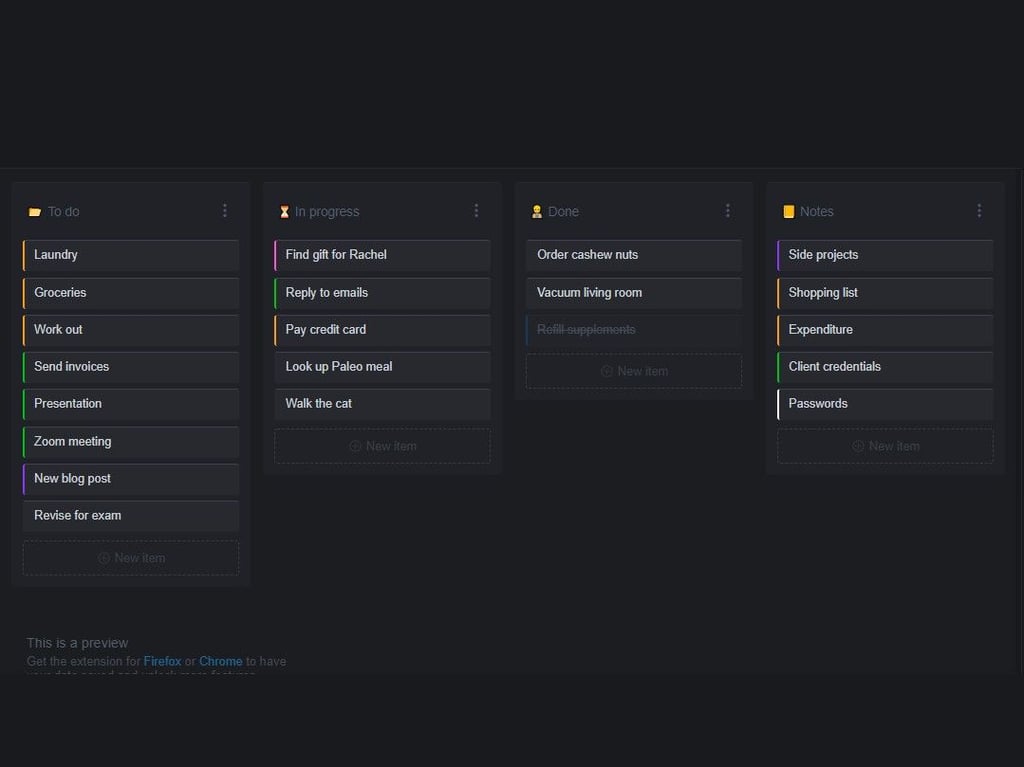Image resolution: width=1024 pixels, height=767 pixels.
Task: Add a New item to the Done list
Action: (x=634, y=371)
